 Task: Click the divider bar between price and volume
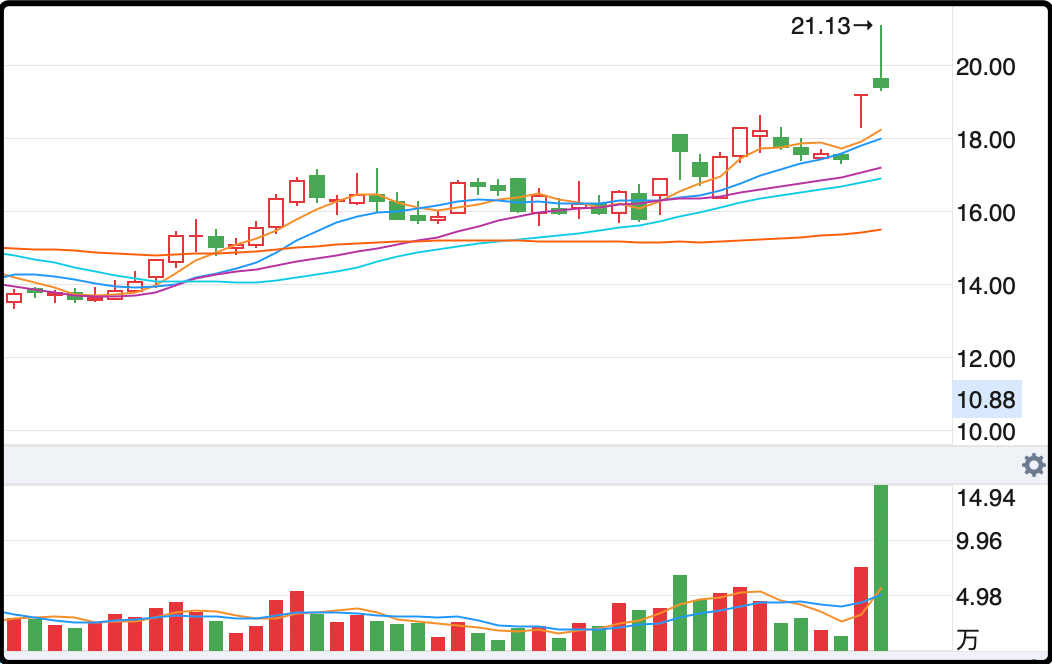[500, 465]
